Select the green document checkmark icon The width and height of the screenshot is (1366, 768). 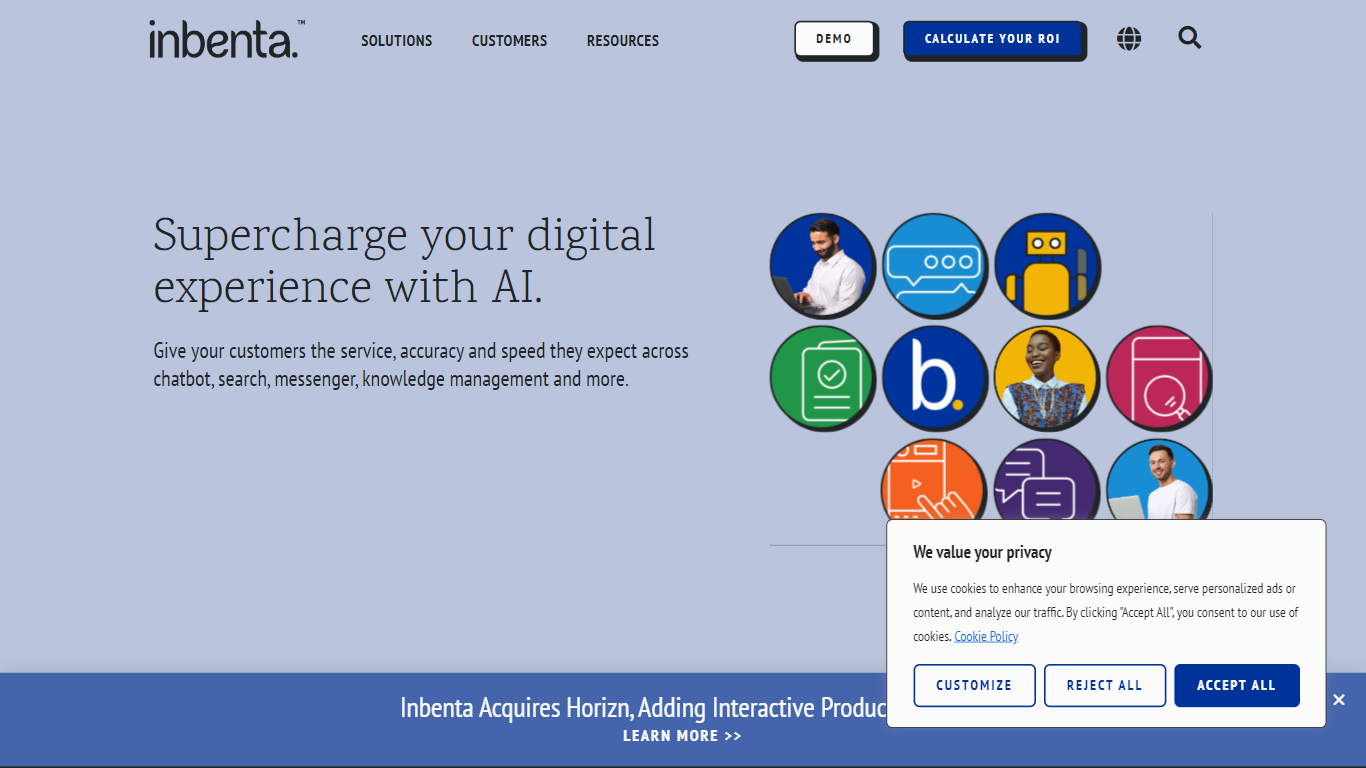tap(822, 378)
